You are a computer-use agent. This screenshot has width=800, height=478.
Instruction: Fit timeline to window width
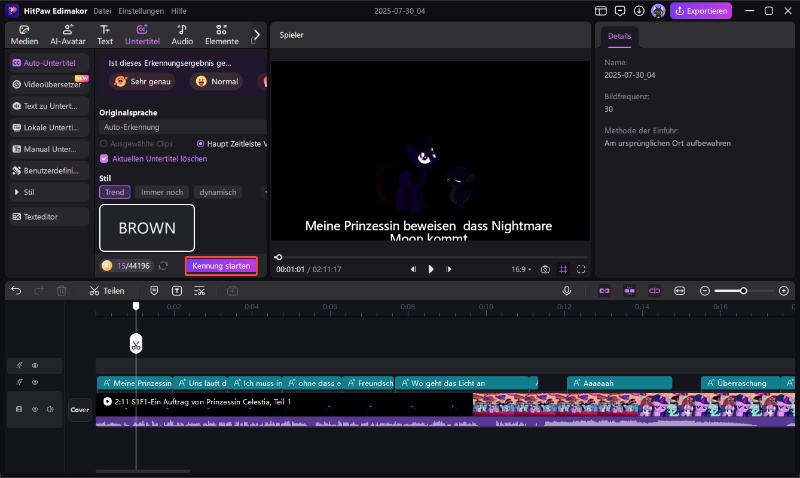pos(680,291)
